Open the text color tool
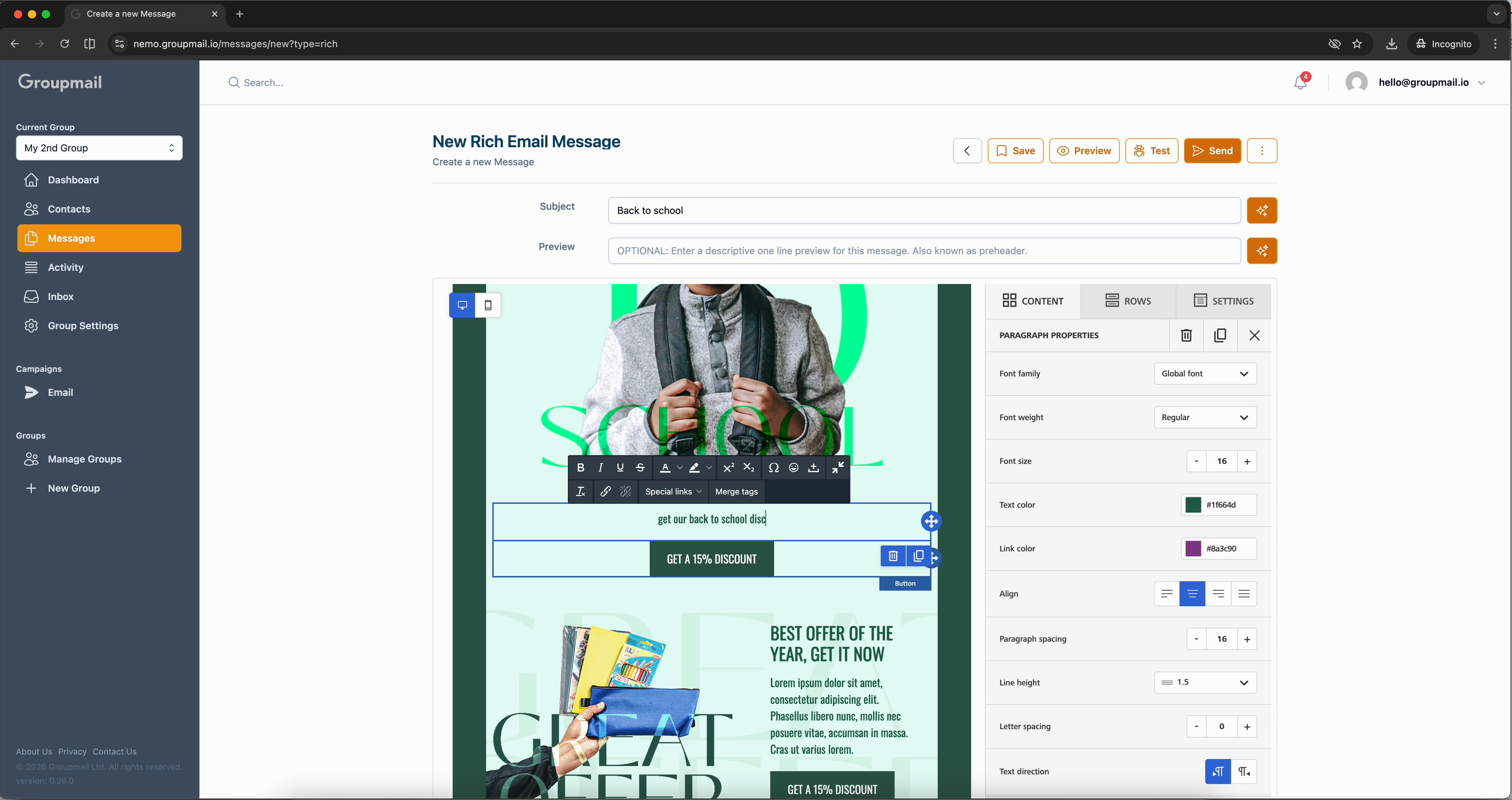Image resolution: width=1512 pixels, height=800 pixels. pyautogui.click(x=665, y=467)
